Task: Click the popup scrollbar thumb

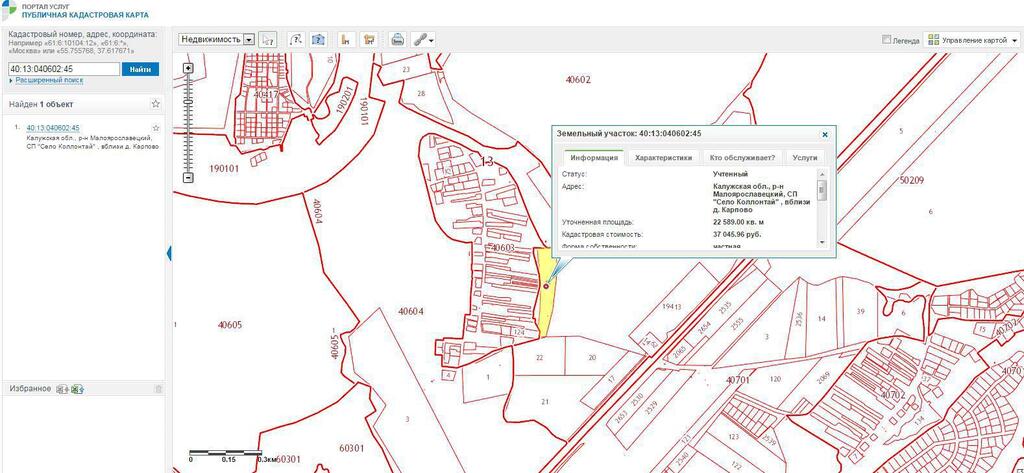Action: pyautogui.click(x=822, y=190)
